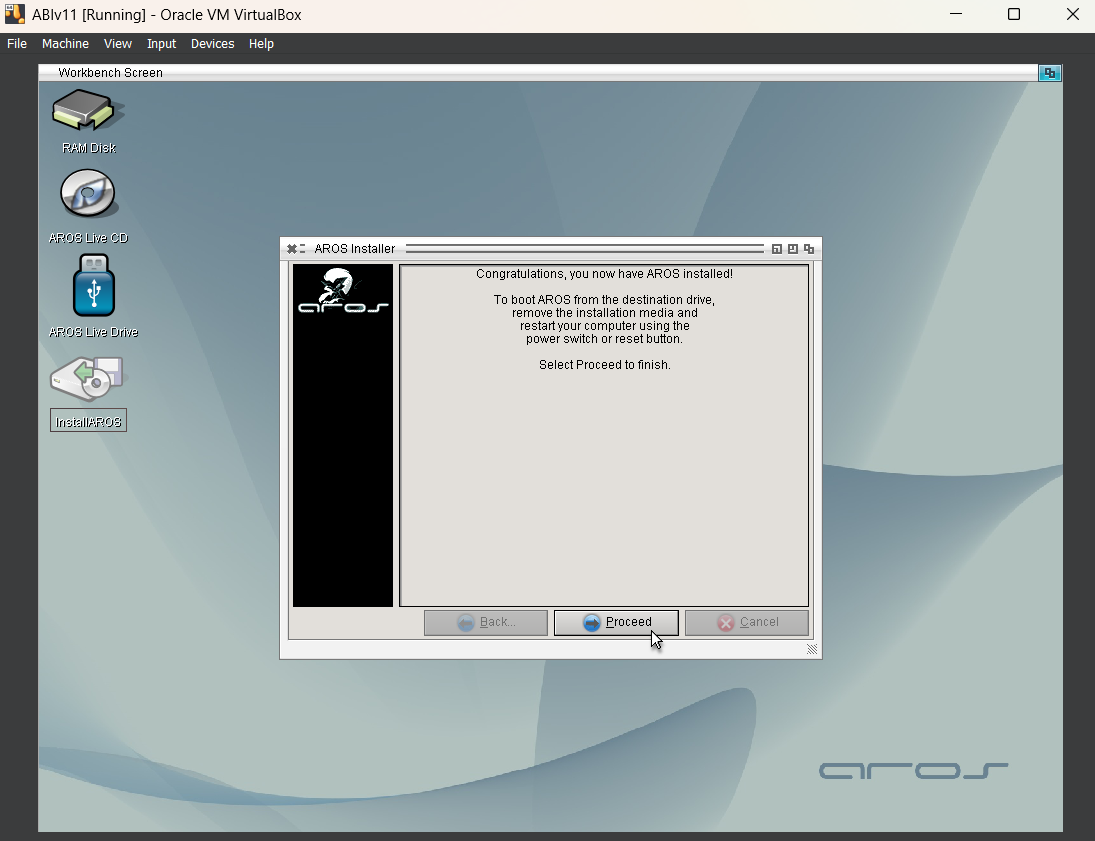Click the AROS Installer iconify gadget
Screen dimensions: 1095x841
(777, 249)
